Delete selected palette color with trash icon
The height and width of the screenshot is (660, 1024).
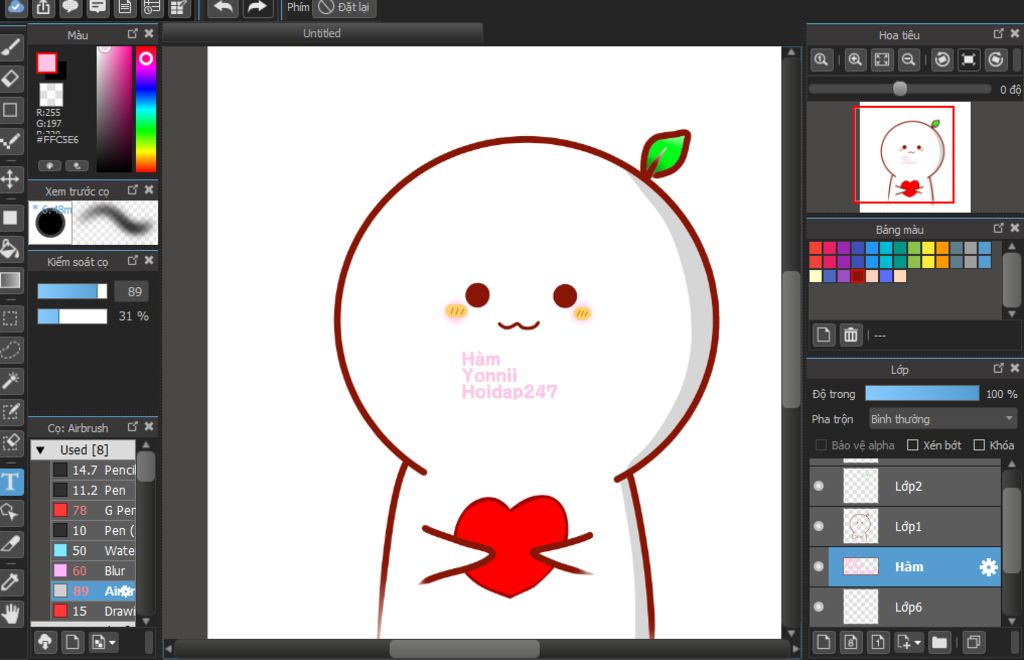(850, 336)
